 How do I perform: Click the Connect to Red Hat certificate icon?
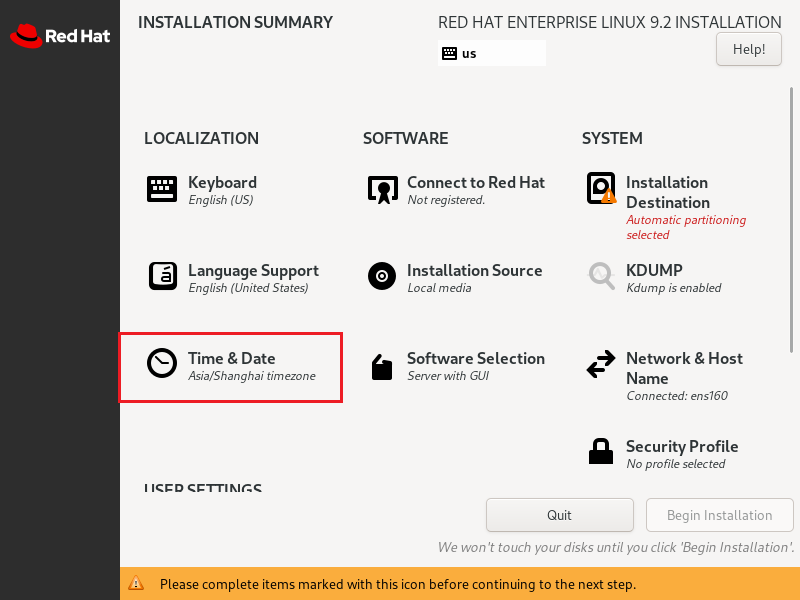click(383, 190)
